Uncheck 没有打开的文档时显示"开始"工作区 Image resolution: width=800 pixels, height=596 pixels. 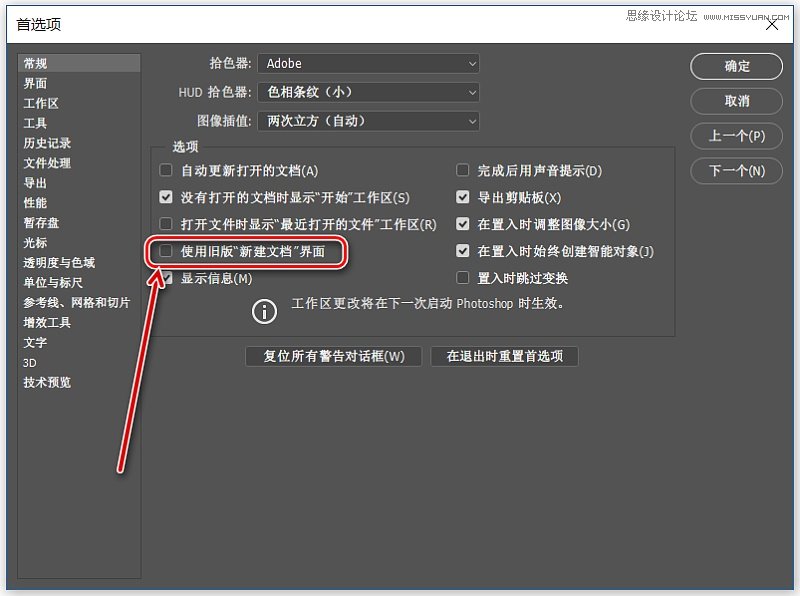(165, 197)
